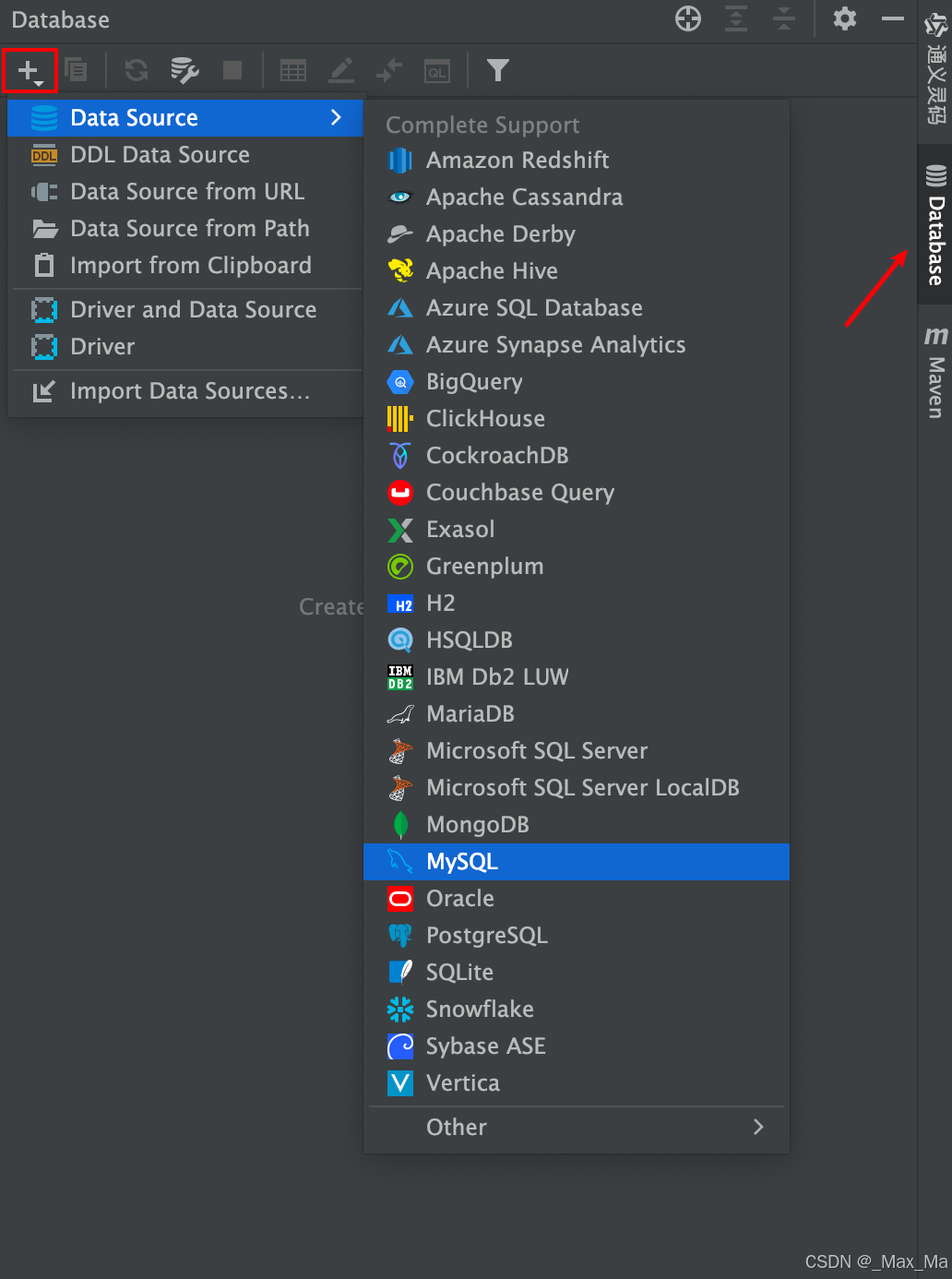Select Apache Hive data source
Viewport: 952px width, 1279px height.
pos(577,271)
